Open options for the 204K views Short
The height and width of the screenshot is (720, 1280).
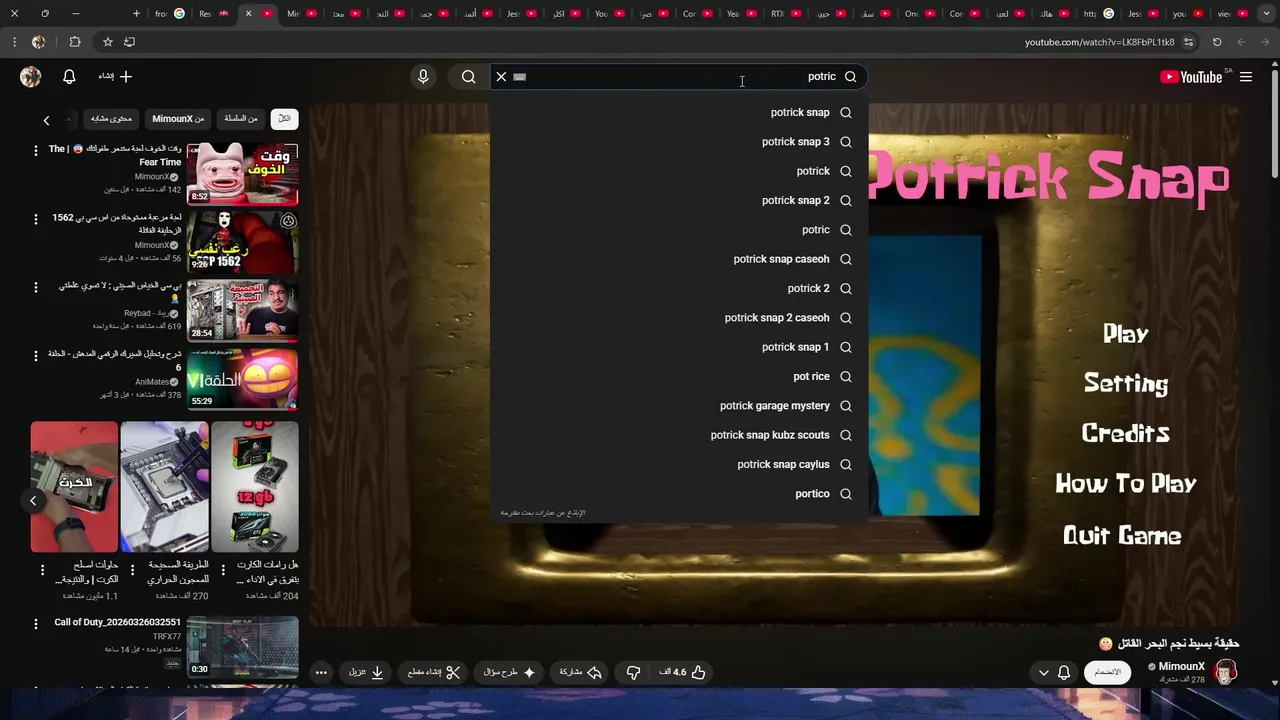tap(222, 570)
